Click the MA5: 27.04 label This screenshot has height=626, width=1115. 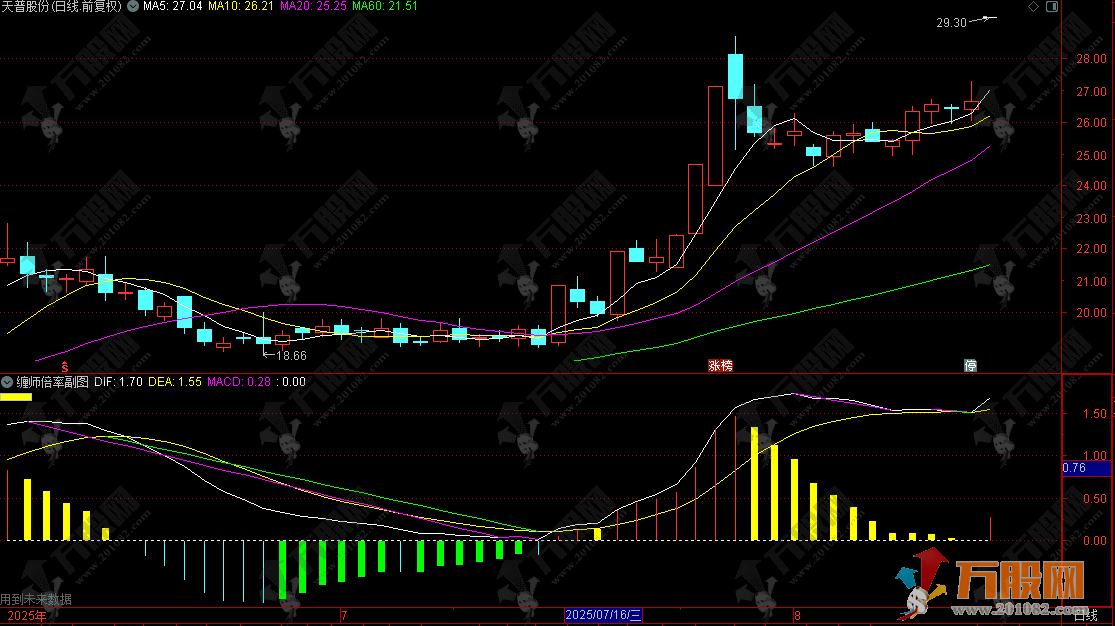(173, 6)
